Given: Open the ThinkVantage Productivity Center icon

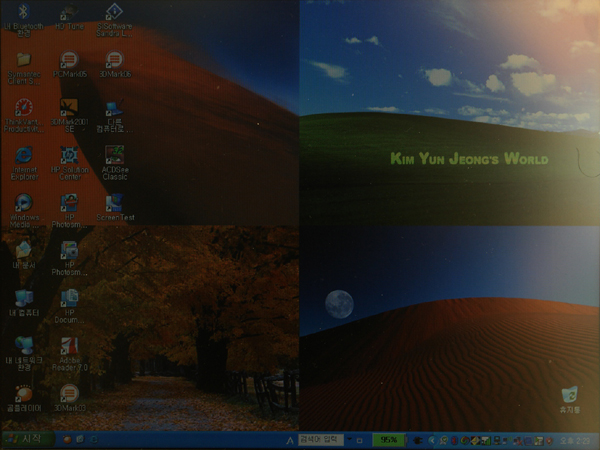Looking at the screenshot, I should (24, 116).
